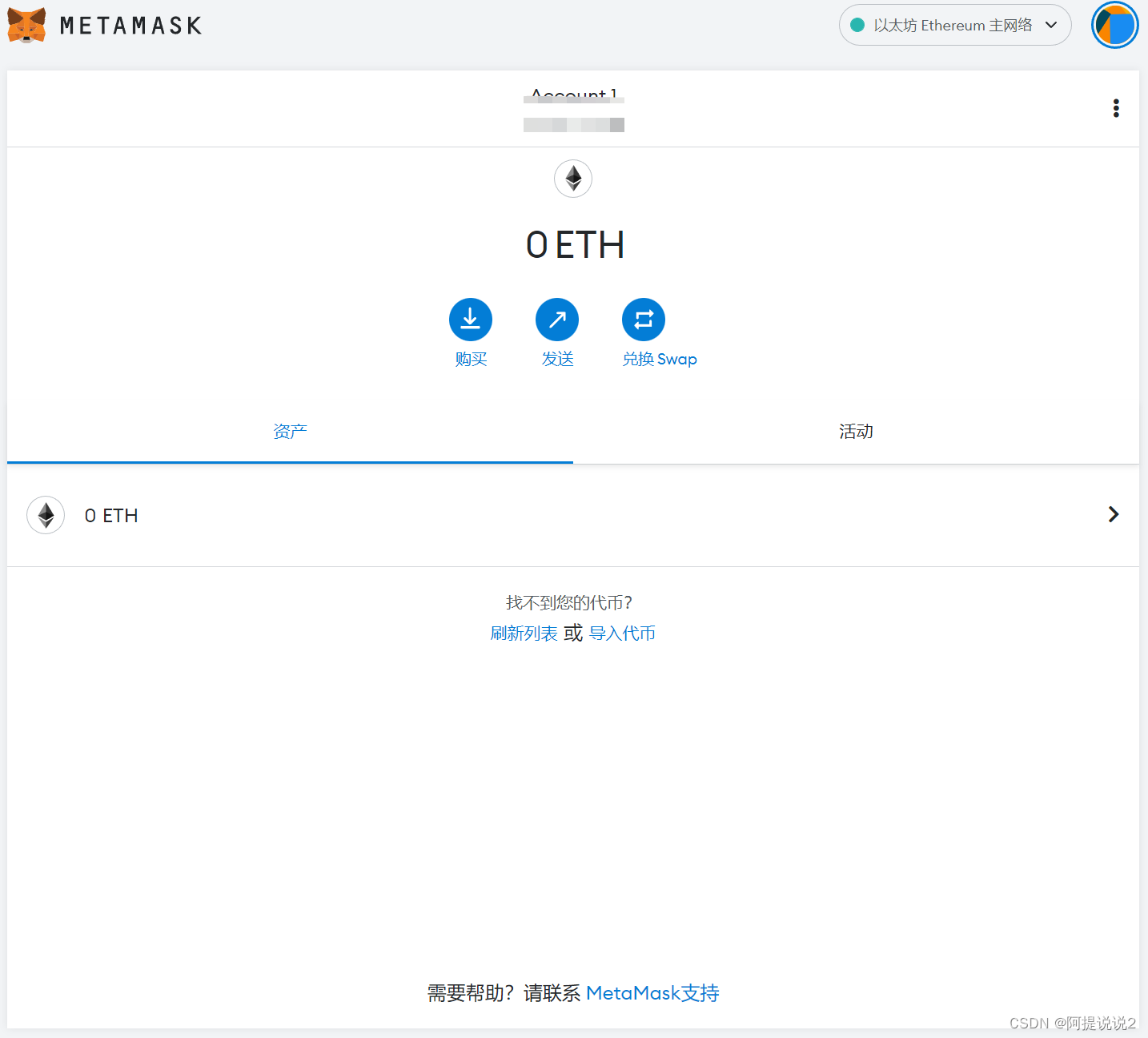
Task: Open the Ethereum mainnet network dropdown
Action: (x=953, y=26)
